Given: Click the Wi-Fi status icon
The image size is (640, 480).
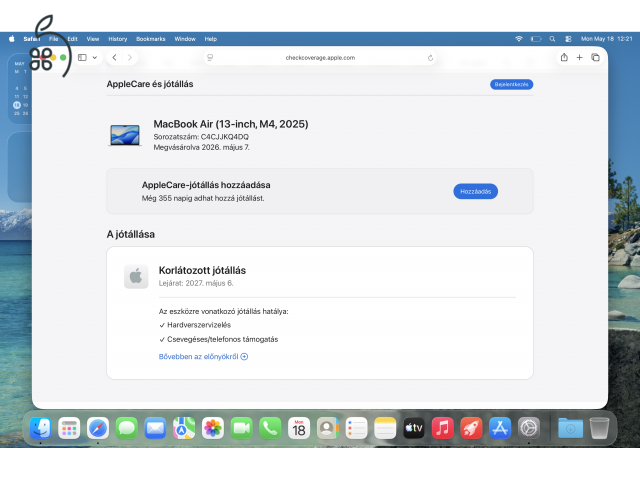Looking at the screenshot, I should [519, 39].
